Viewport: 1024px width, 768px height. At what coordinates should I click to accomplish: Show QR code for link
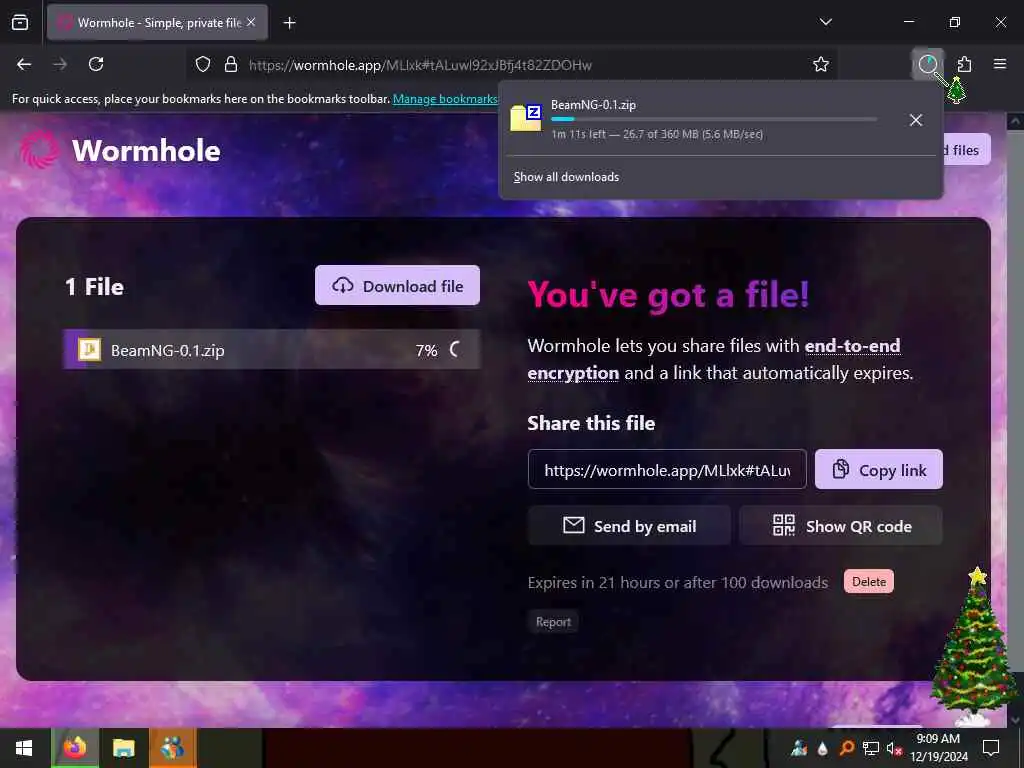coord(841,526)
